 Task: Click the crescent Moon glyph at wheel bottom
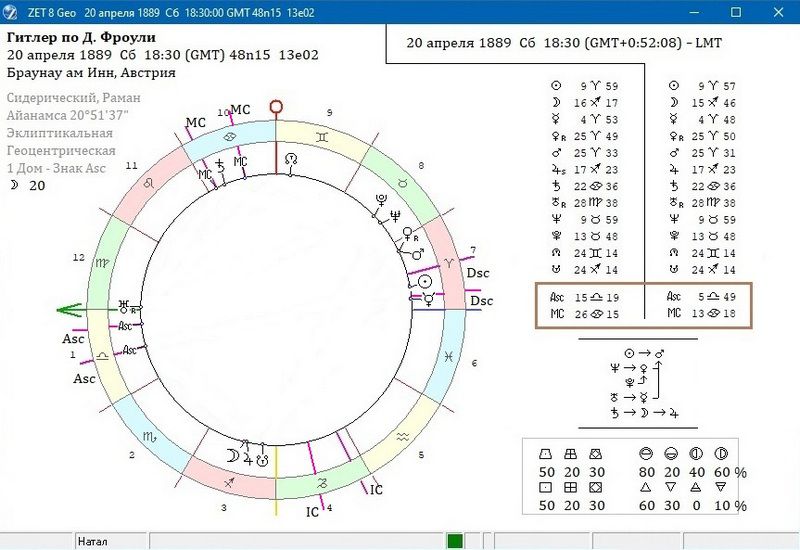[233, 456]
